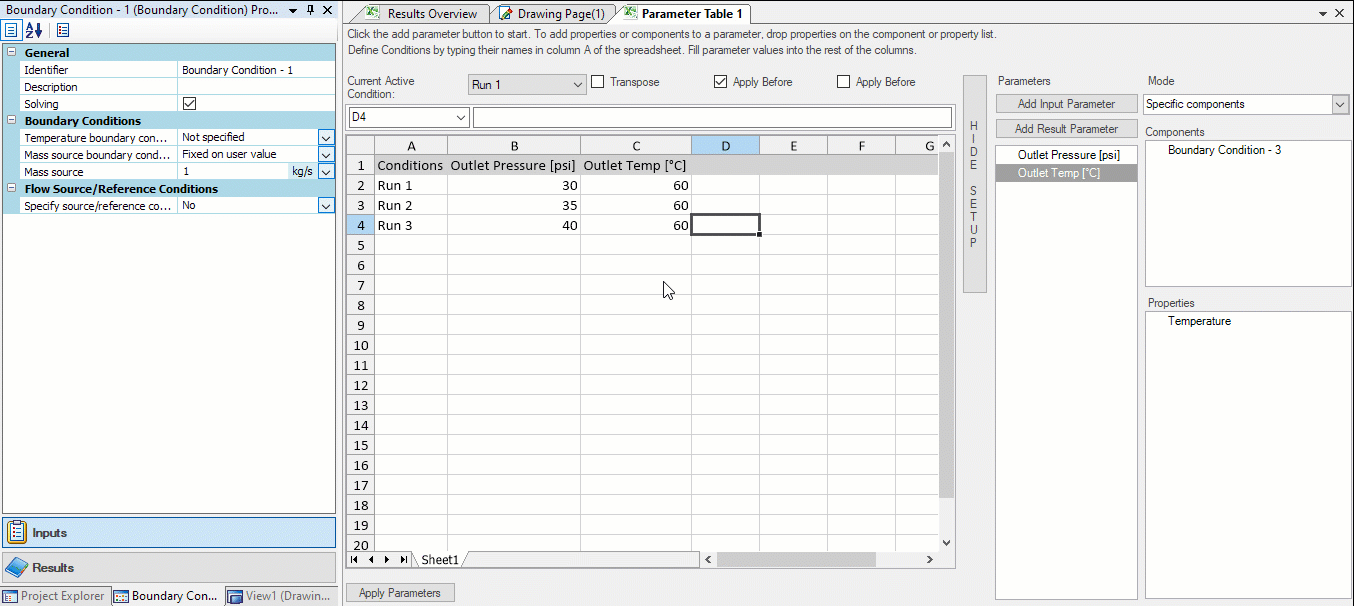Uncheck the Solving checkbox
The image size is (1354, 606).
coord(190,104)
